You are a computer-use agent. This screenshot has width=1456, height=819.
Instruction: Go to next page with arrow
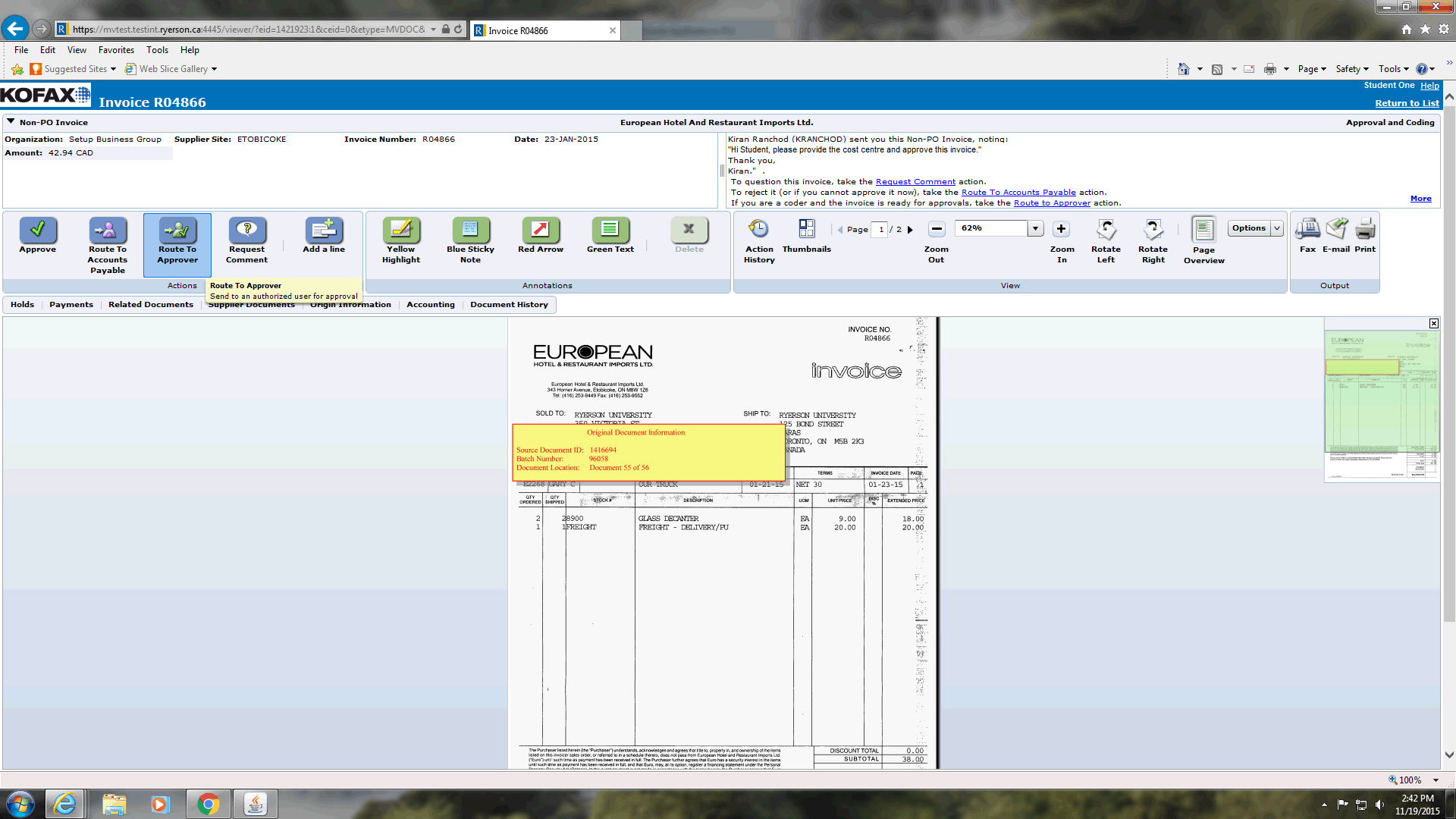click(911, 229)
